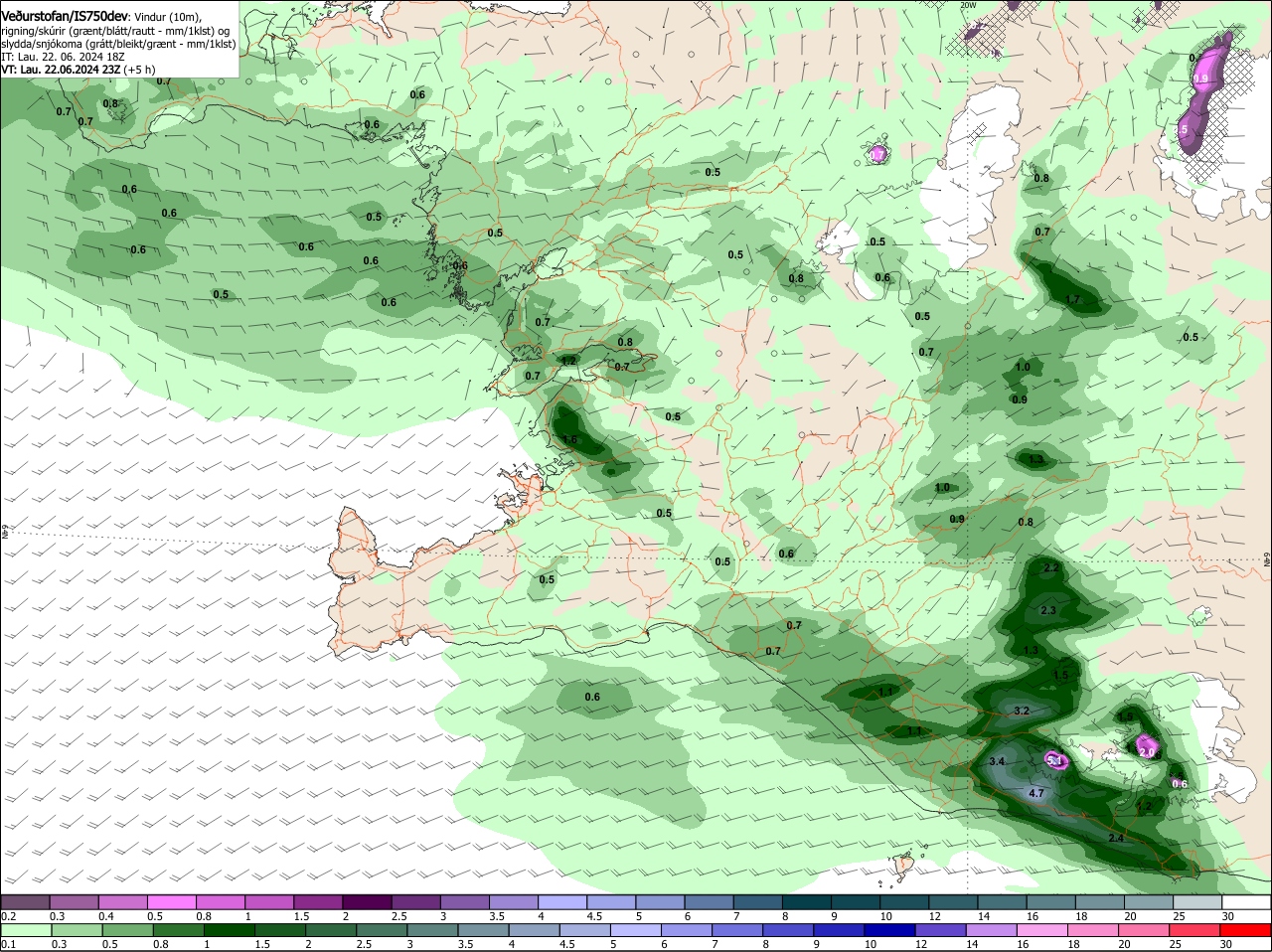Click the 1.6 precipitation value on map

pos(569,439)
